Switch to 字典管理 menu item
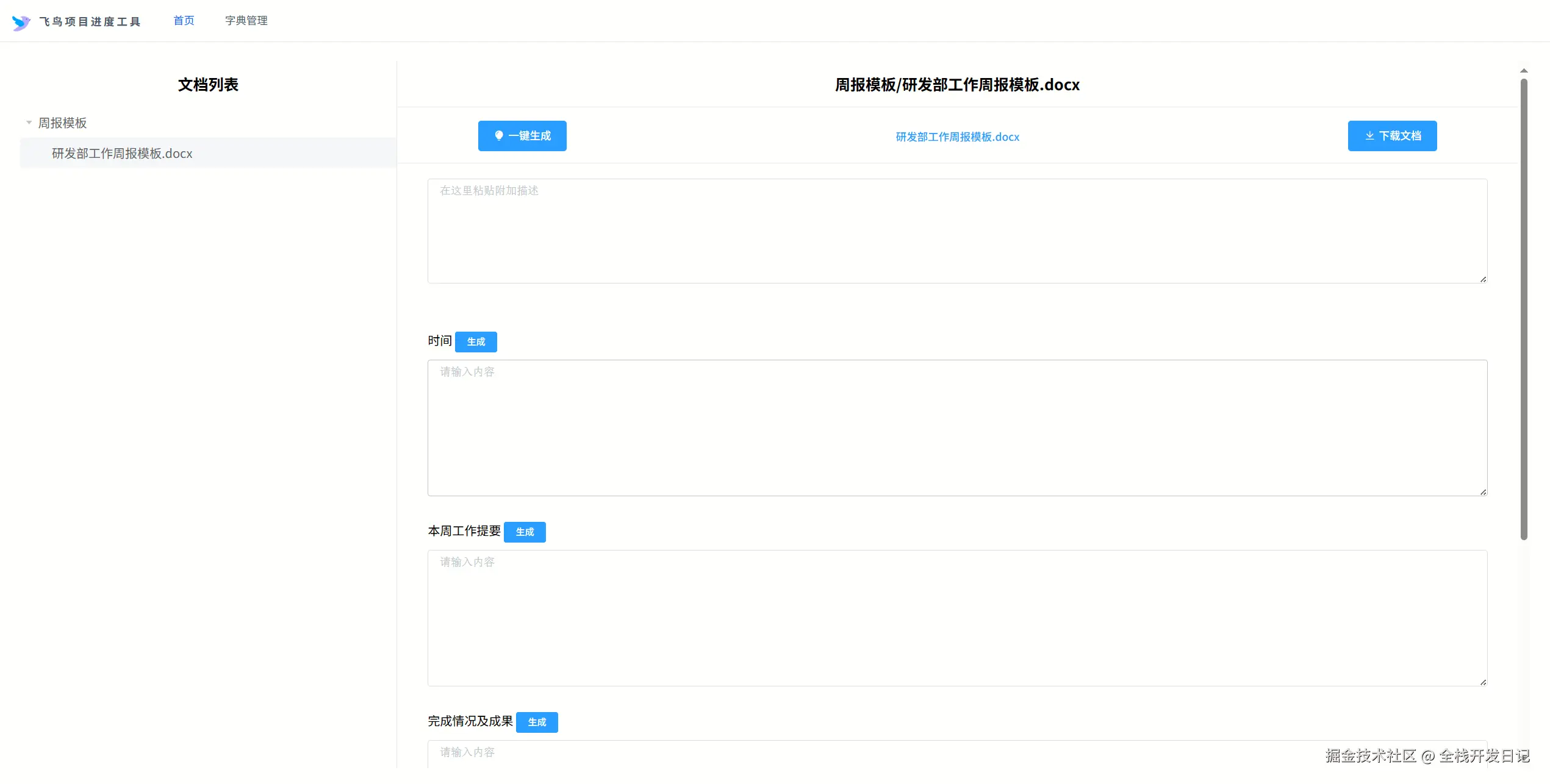 click(246, 21)
